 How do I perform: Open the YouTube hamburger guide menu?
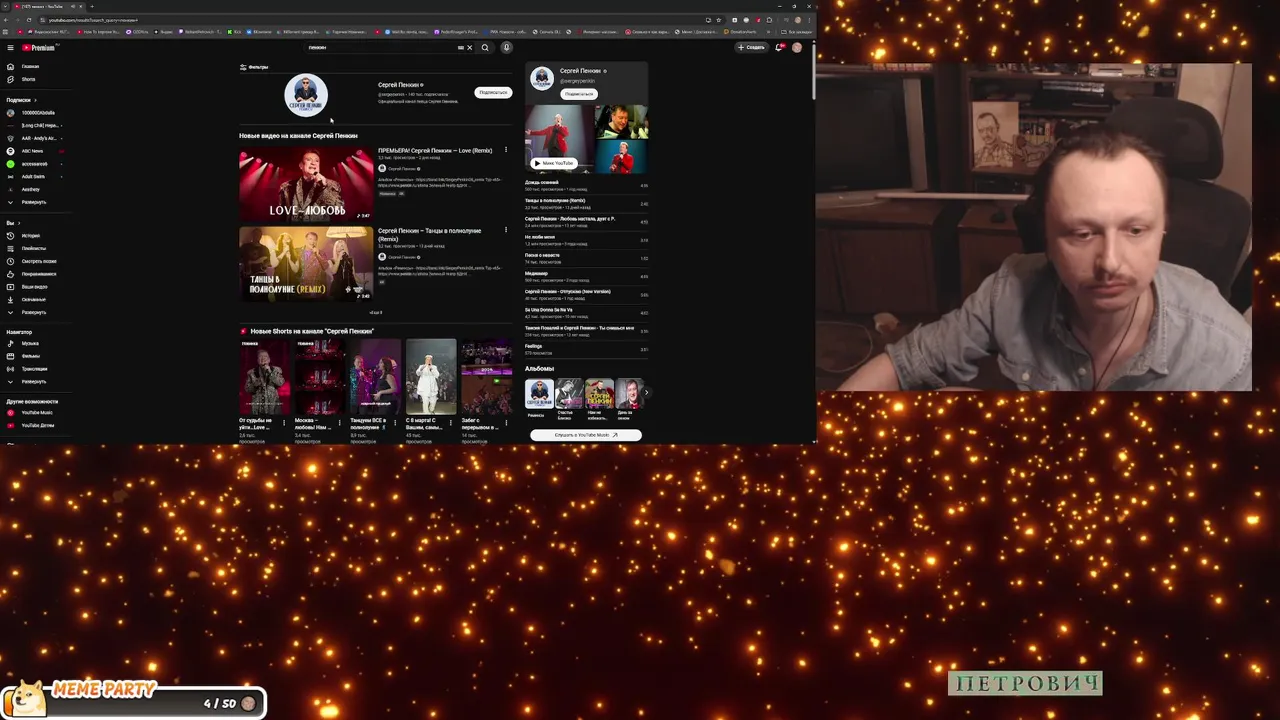(x=10, y=47)
